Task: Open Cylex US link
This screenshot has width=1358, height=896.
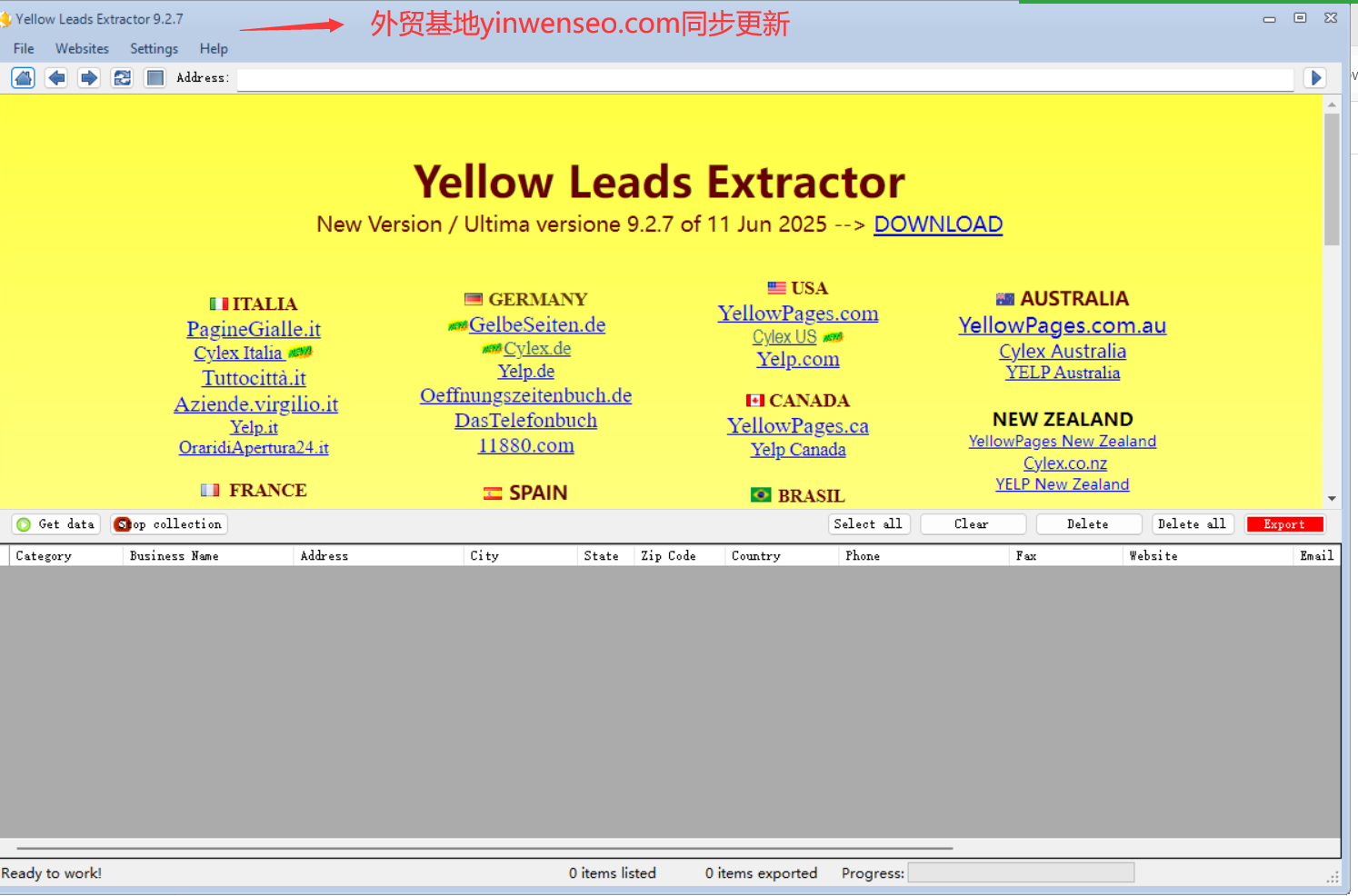Action: click(784, 337)
